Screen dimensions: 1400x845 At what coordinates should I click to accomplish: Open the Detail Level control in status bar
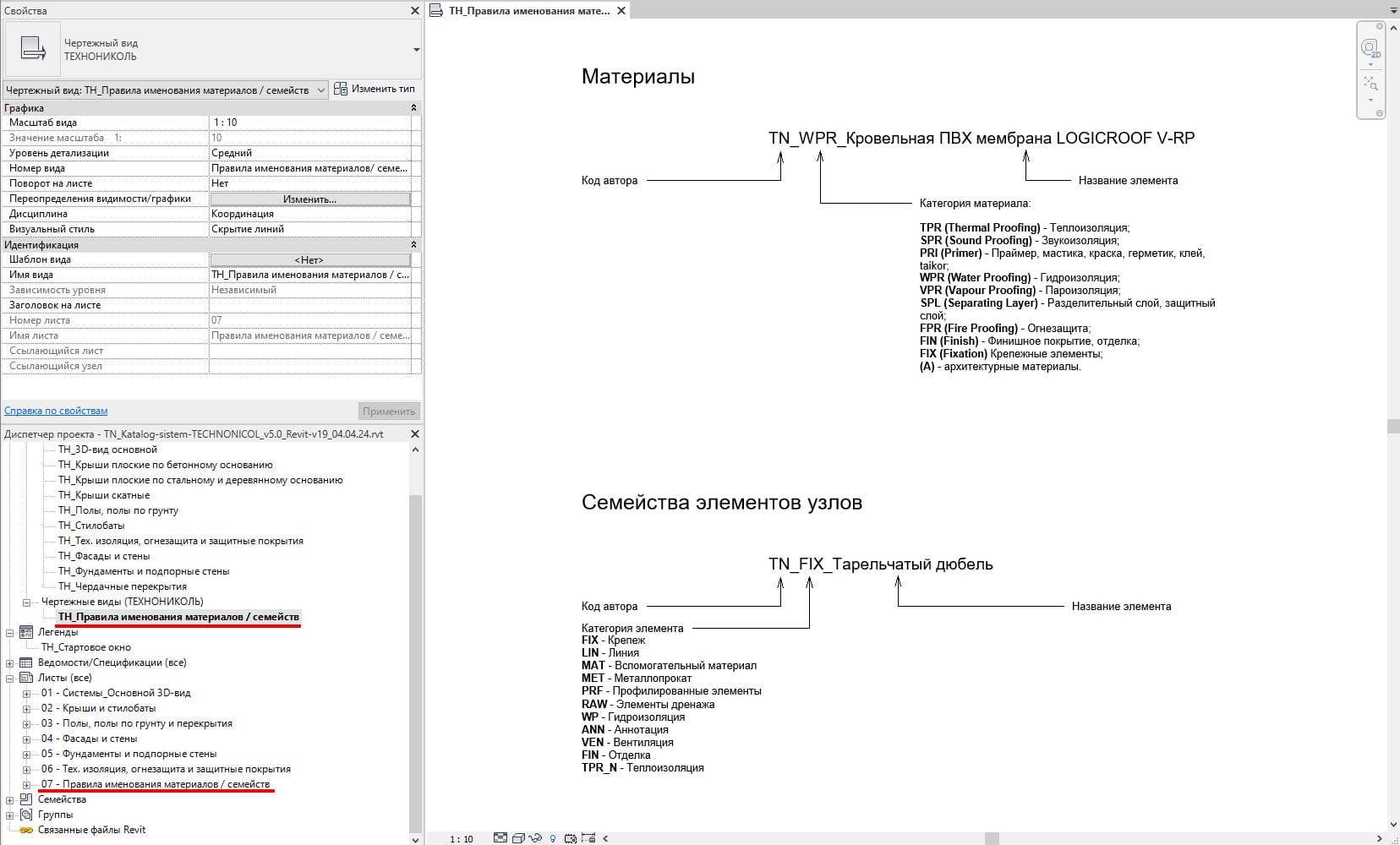pos(500,839)
